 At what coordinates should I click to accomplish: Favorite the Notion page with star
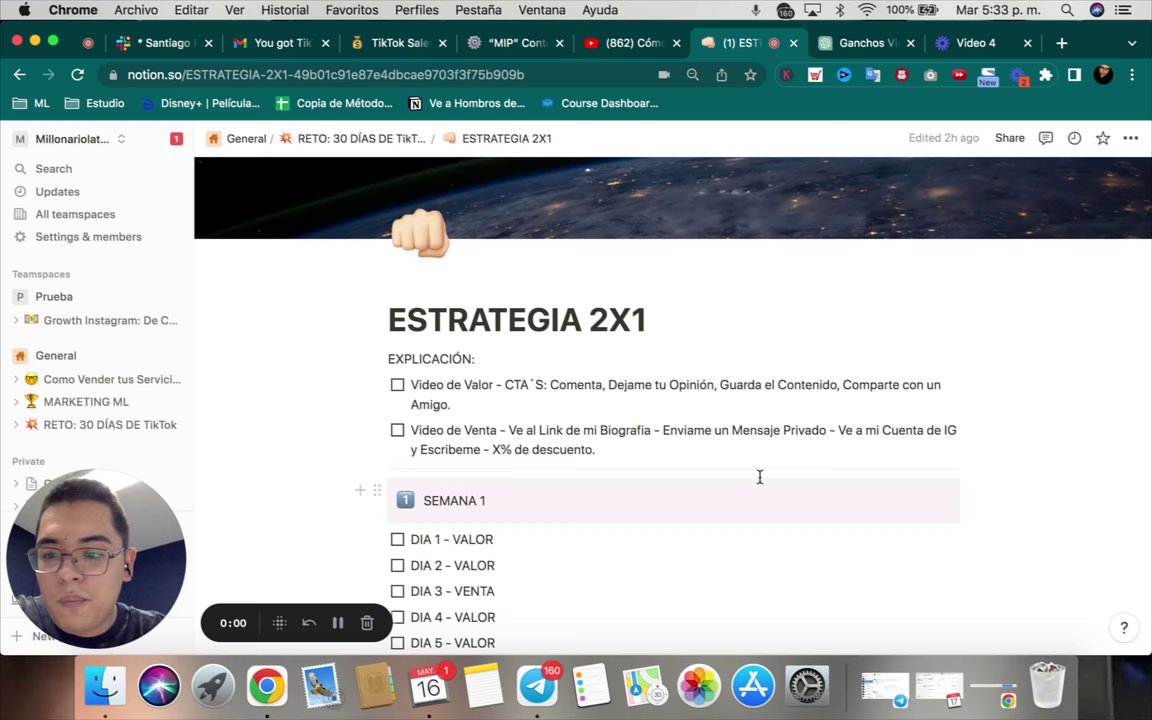[1103, 138]
